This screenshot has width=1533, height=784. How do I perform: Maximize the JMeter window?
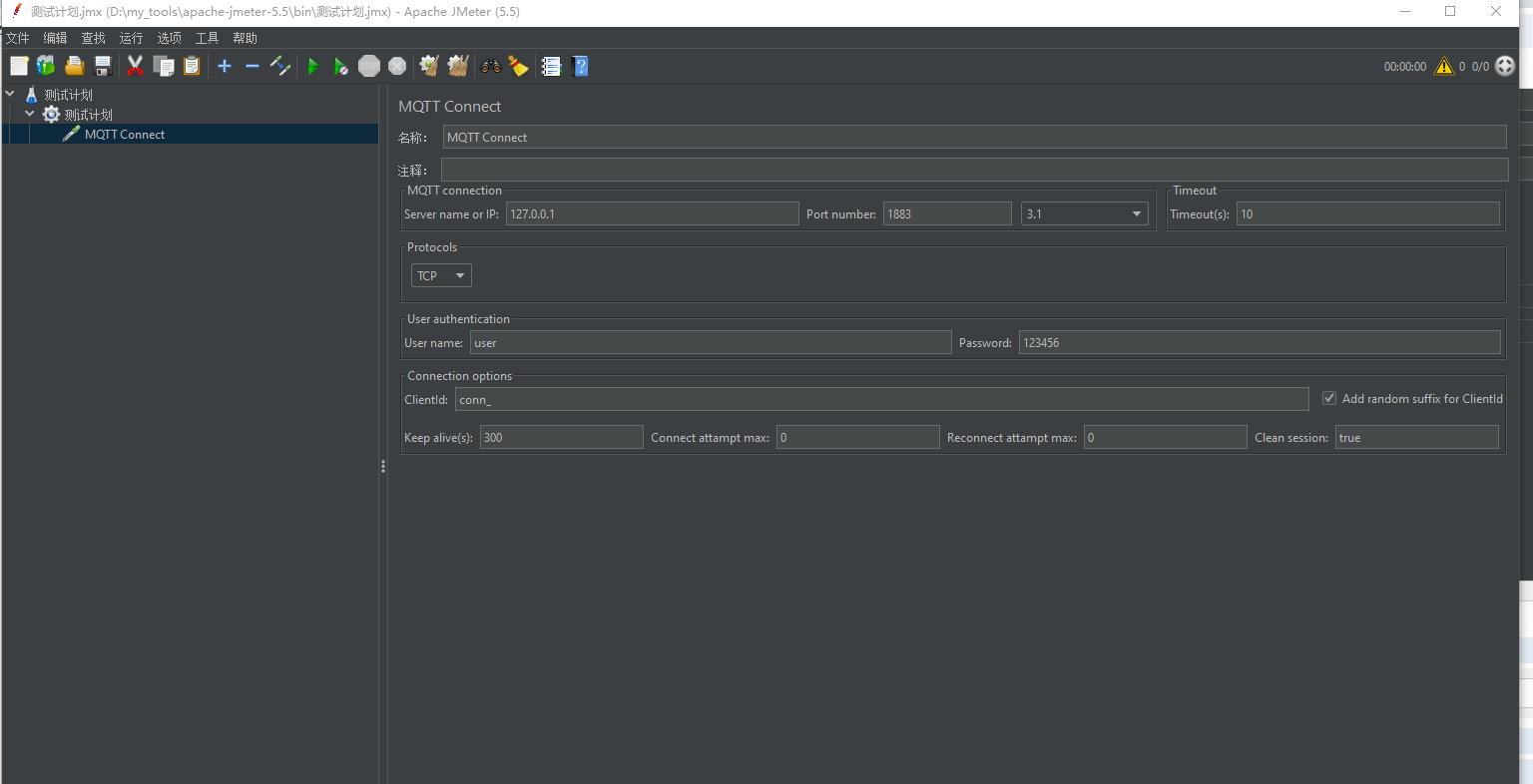(1450, 12)
